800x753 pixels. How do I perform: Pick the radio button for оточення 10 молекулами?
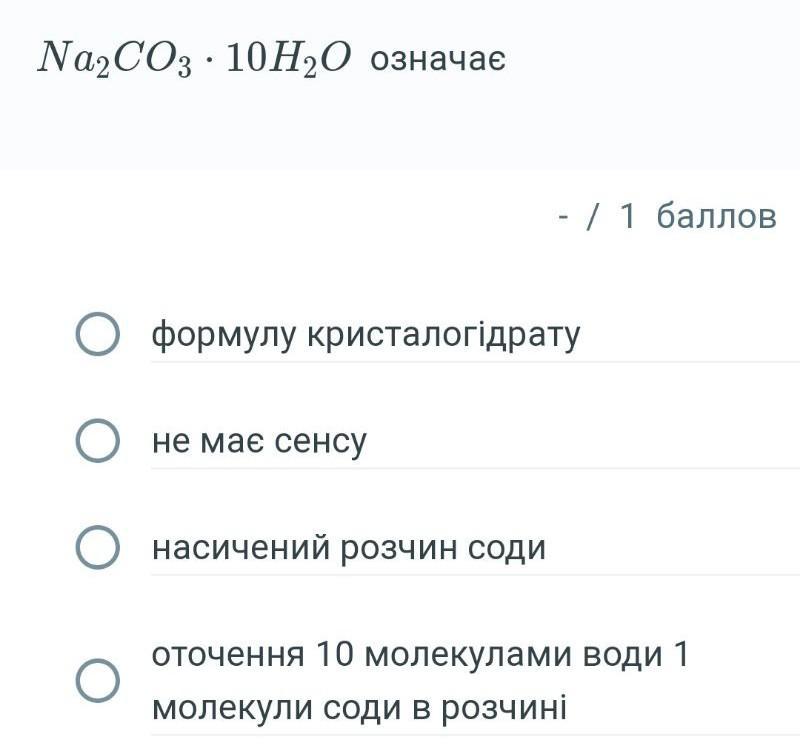[x=98, y=681]
